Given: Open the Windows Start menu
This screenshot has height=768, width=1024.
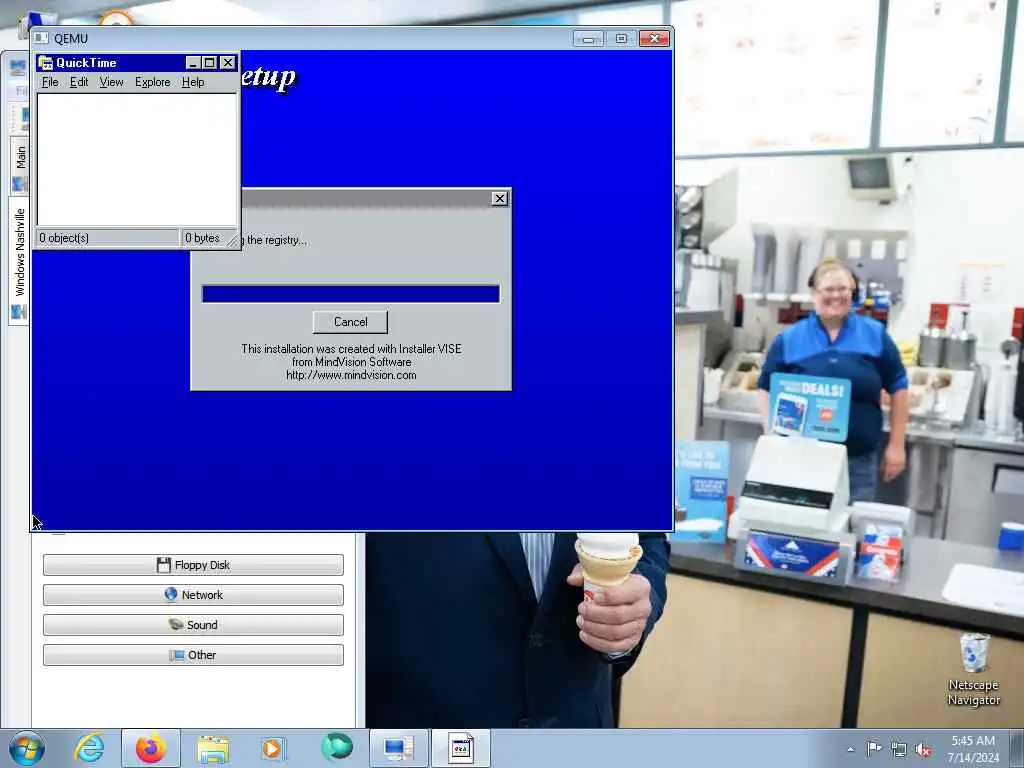Looking at the screenshot, I should coord(27,748).
